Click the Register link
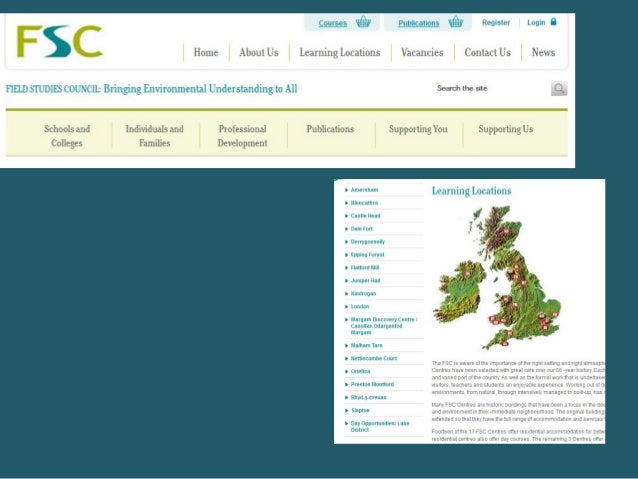 tap(496, 22)
